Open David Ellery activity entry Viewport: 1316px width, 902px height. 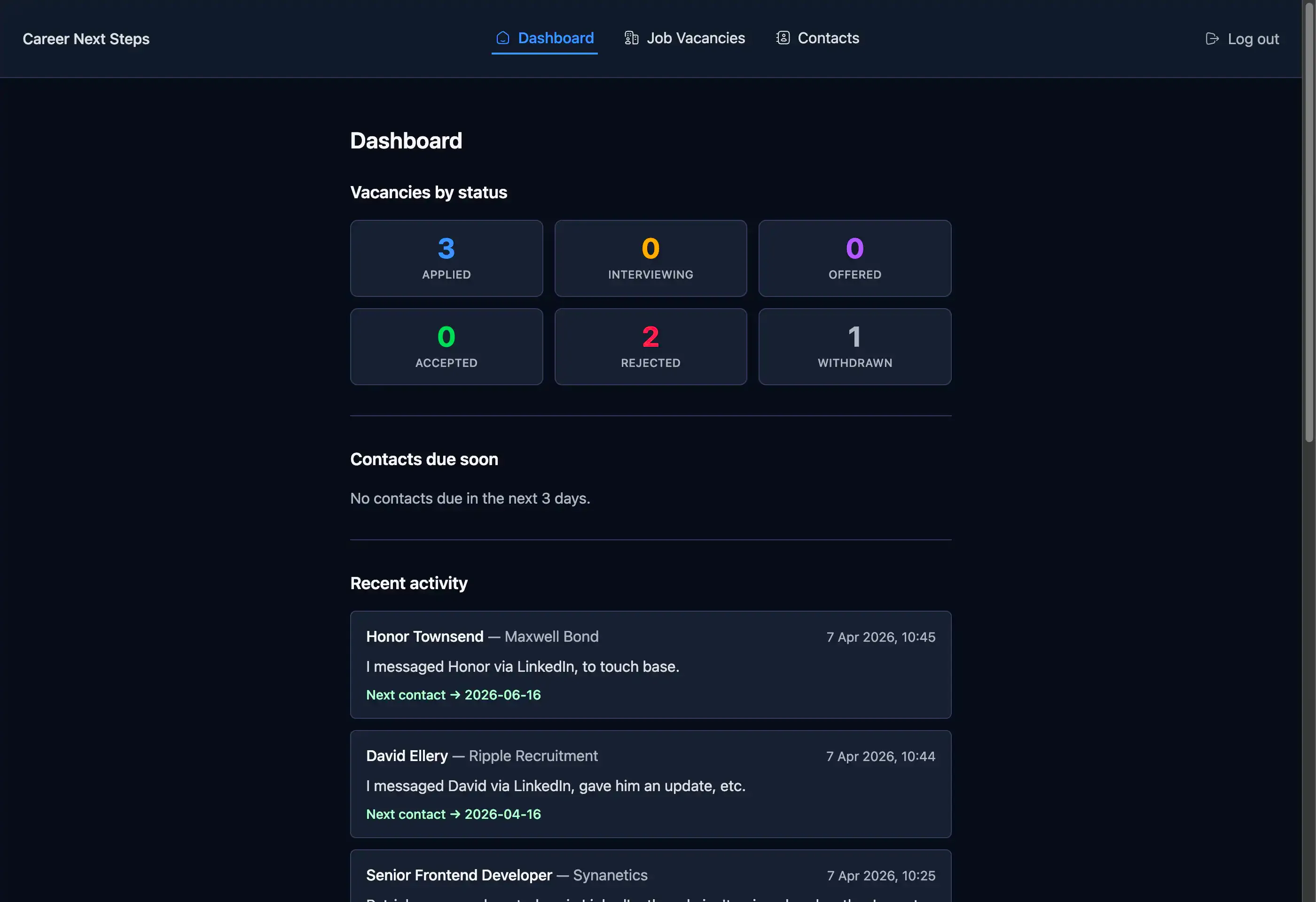407,756
